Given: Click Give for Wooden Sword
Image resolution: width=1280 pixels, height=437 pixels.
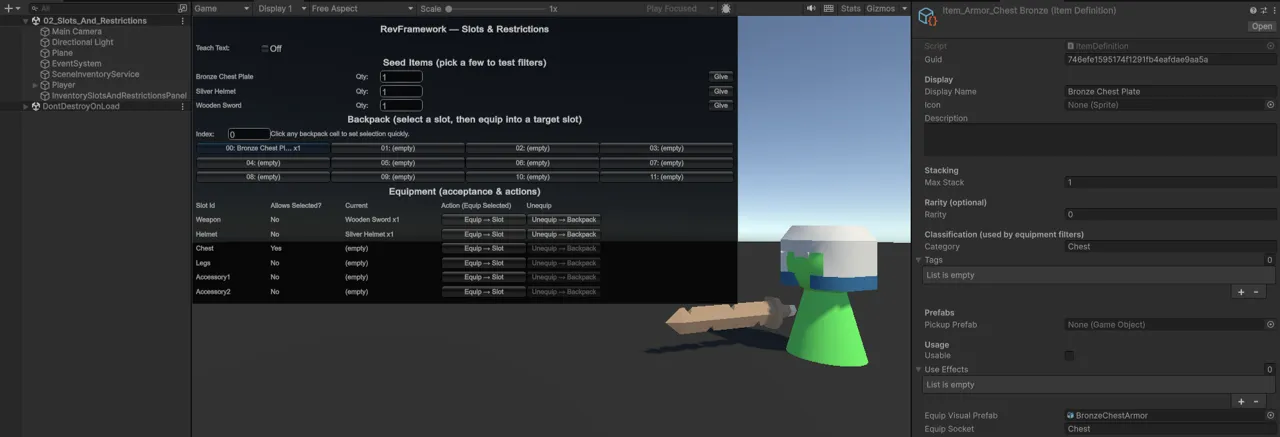Looking at the screenshot, I should click(721, 105).
